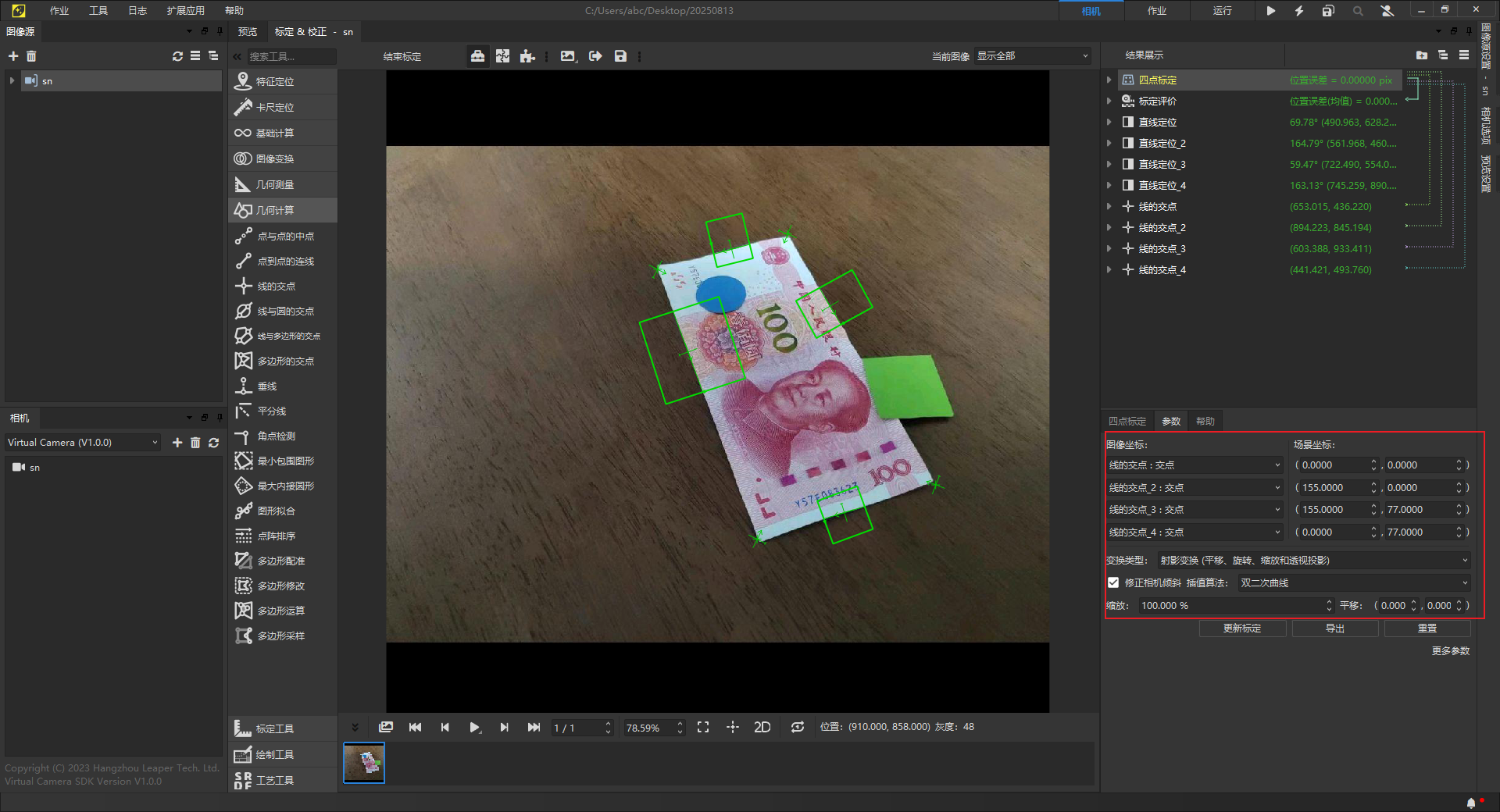Image resolution: width=1500 pixels, height=812 pixels.
Task: Click the refresh icon beside Virtual Camera
Action: pos(213,443)
